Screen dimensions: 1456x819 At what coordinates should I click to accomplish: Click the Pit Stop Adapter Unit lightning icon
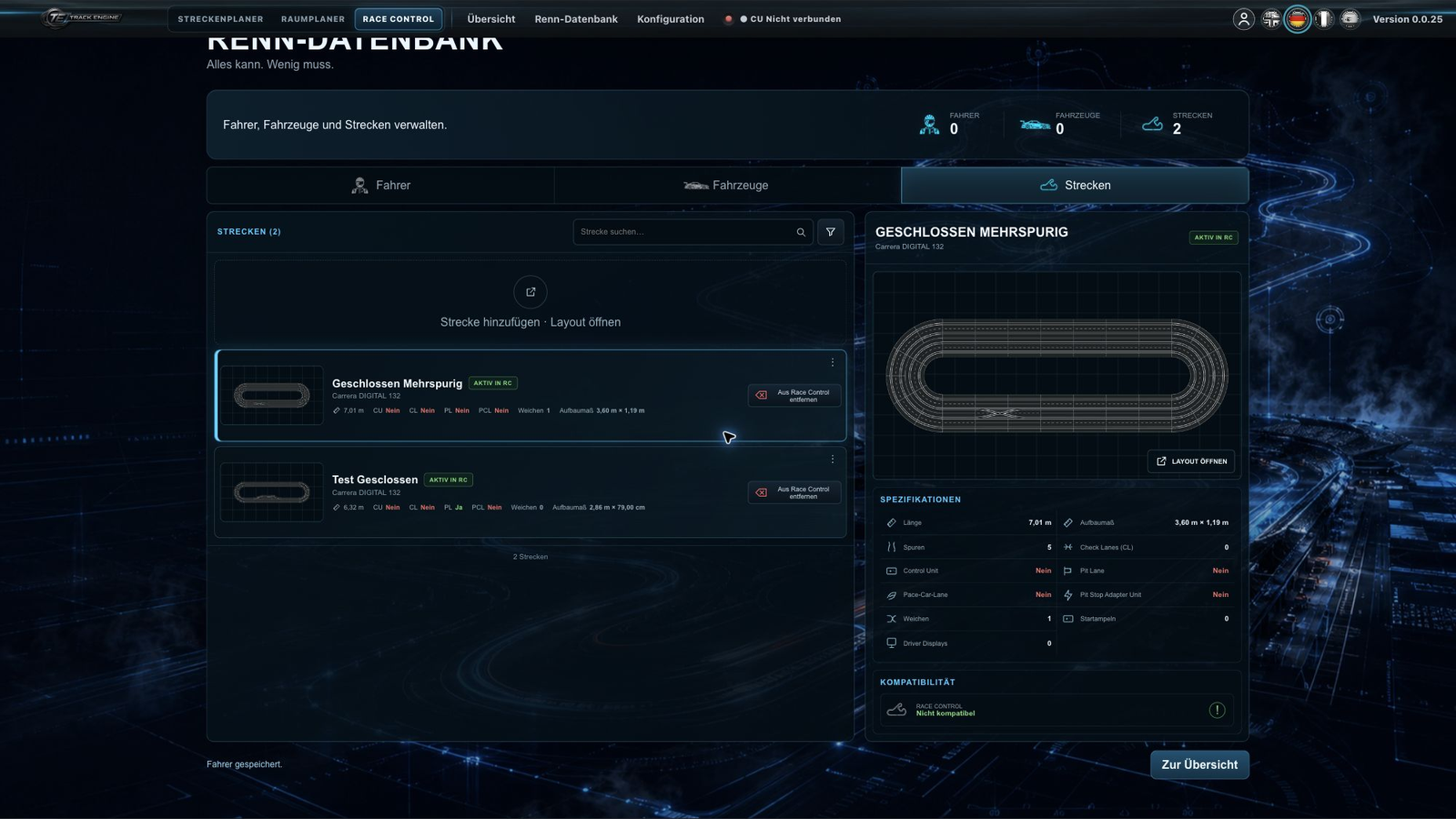(x=1067, y=594)
